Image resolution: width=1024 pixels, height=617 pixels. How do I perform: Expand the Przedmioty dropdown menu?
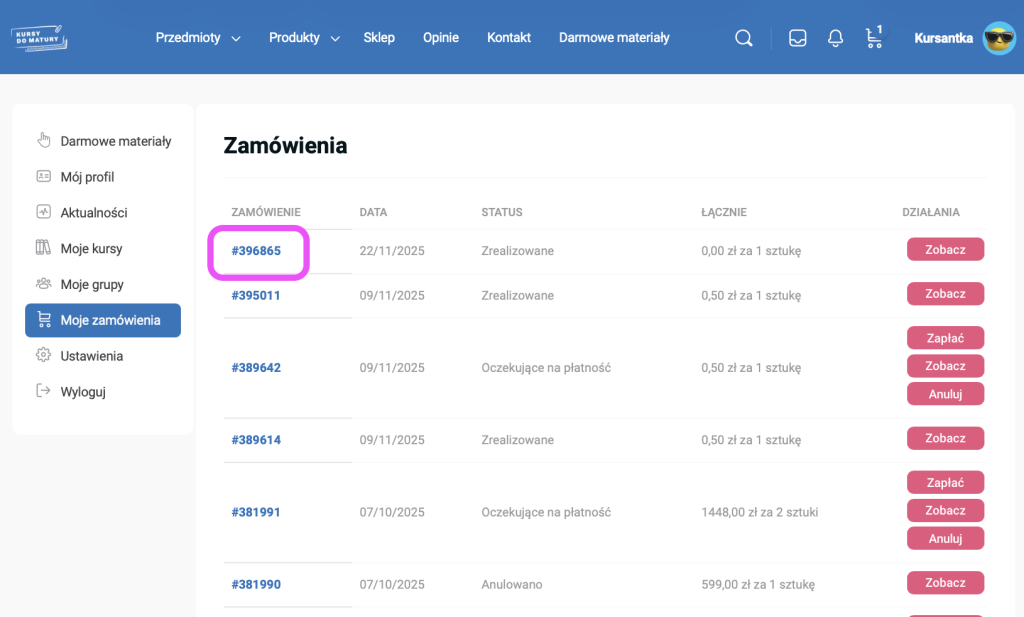(198, 38)
